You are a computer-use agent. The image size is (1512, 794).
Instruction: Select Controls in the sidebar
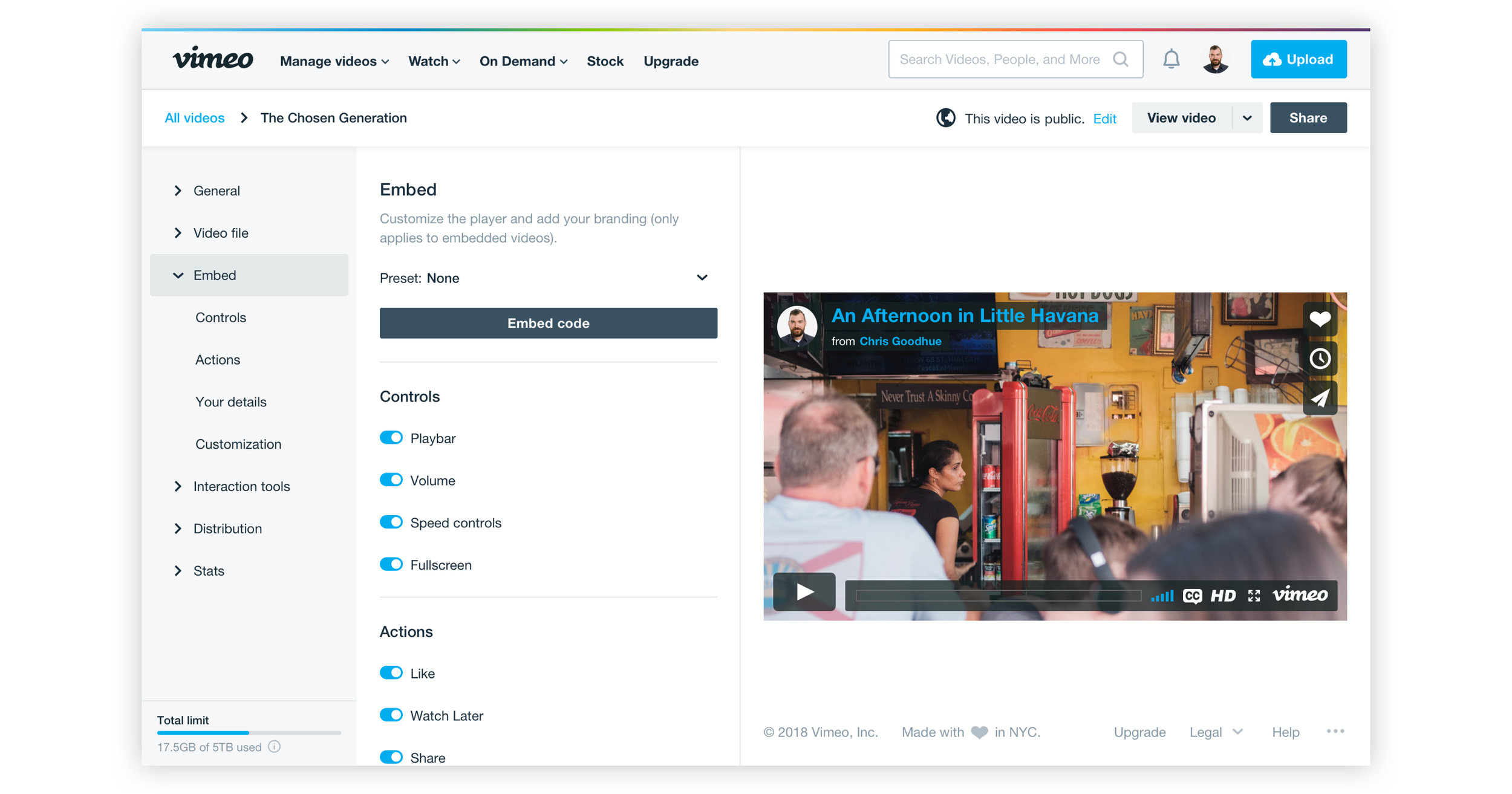[x=221, y=317]
